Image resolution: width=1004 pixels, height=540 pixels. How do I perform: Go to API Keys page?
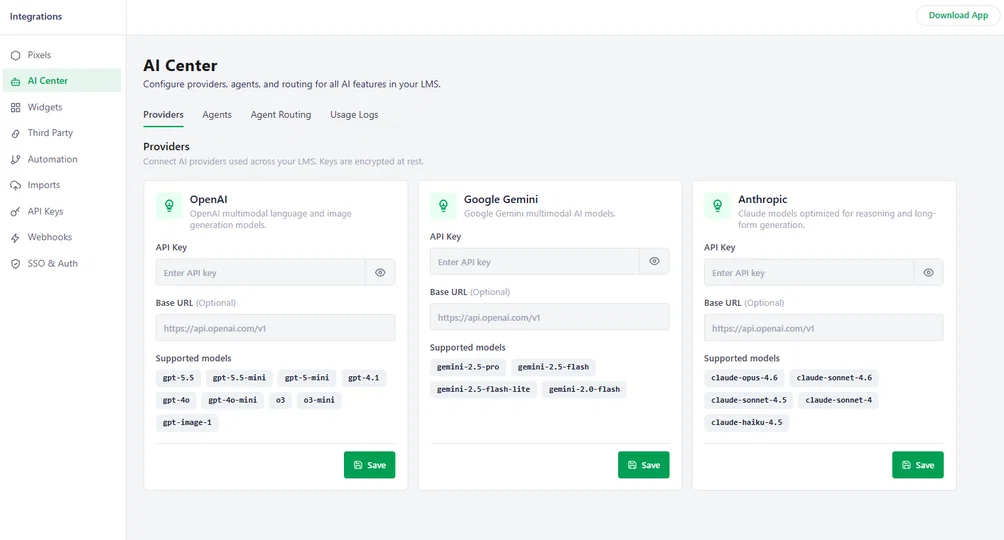coord(61,211)
